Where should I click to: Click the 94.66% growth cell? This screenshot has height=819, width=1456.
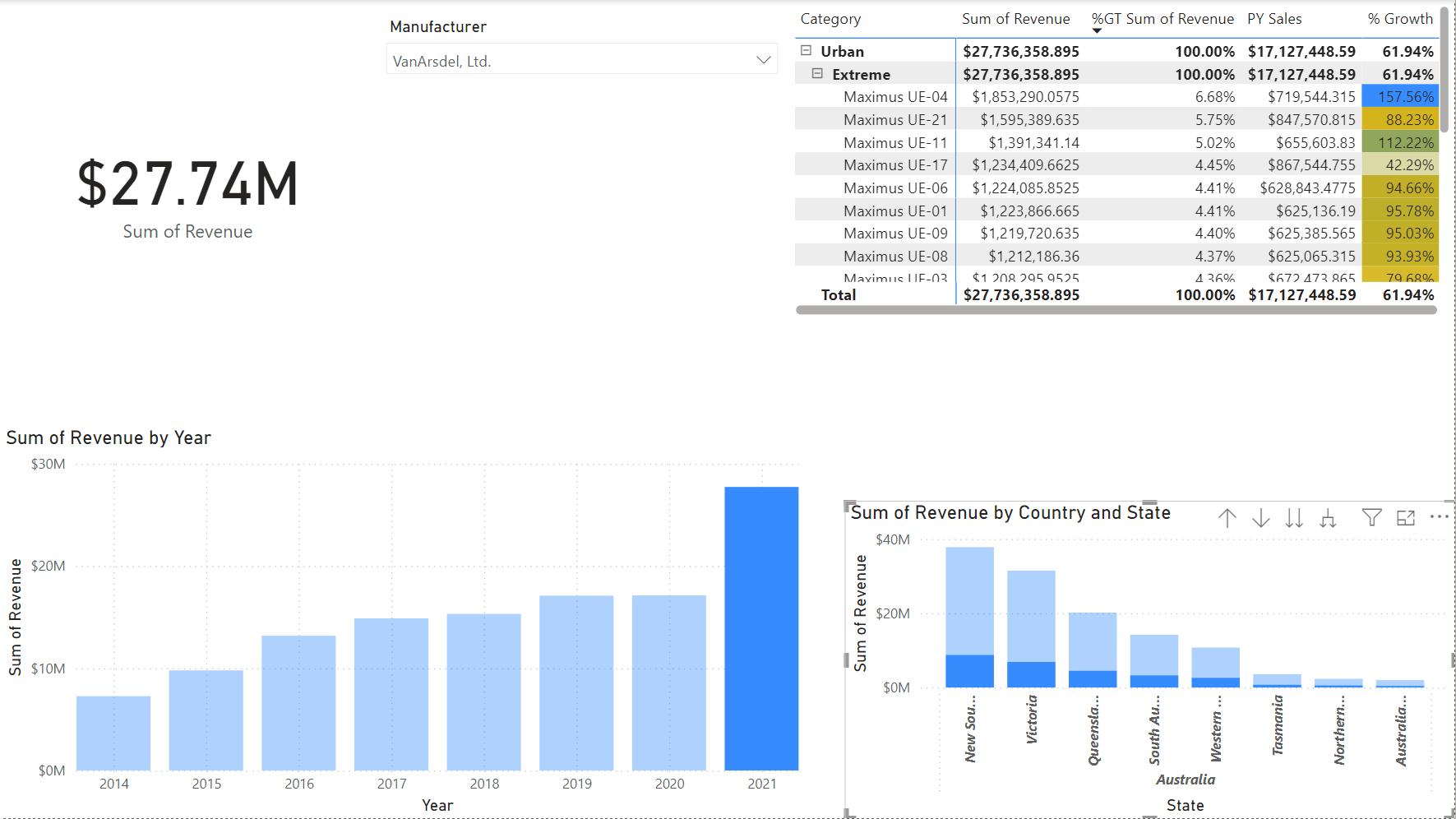(x=1400, y=187)
